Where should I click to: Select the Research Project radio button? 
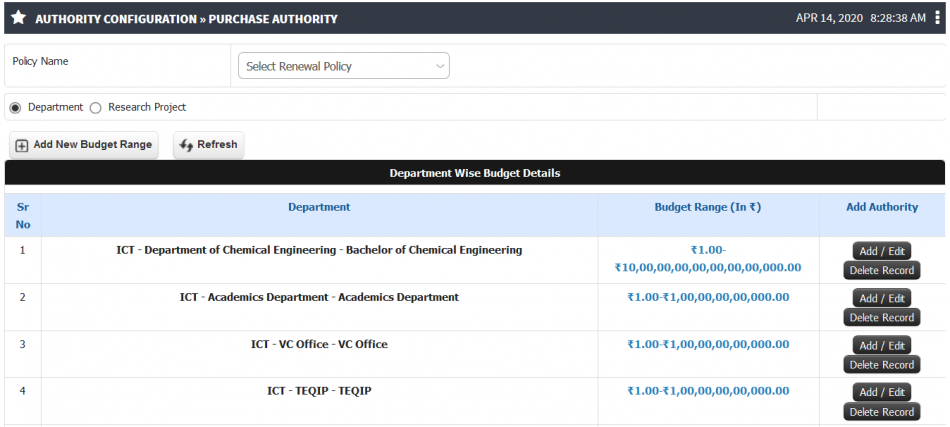95,108
